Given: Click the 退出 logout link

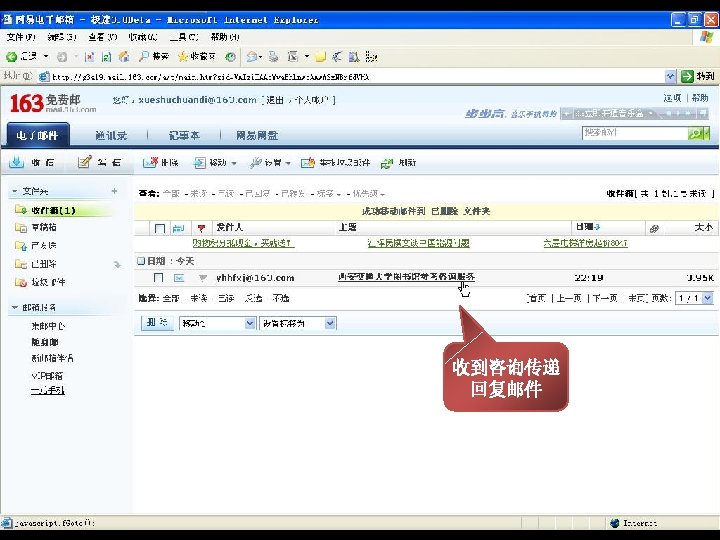Looking at the screenshot, I should (x=275, y=100).
